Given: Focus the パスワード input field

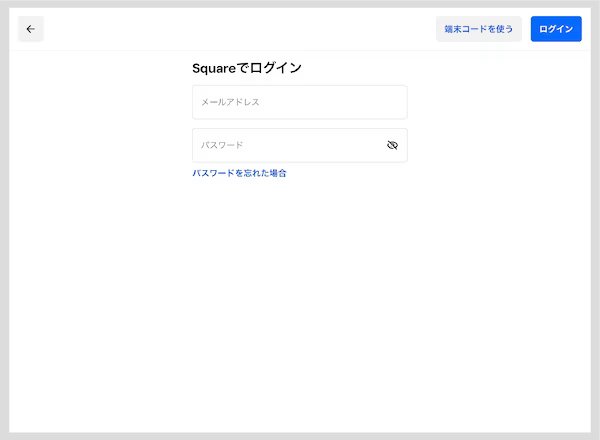Looking at the screenshot, I should [300, 145].
